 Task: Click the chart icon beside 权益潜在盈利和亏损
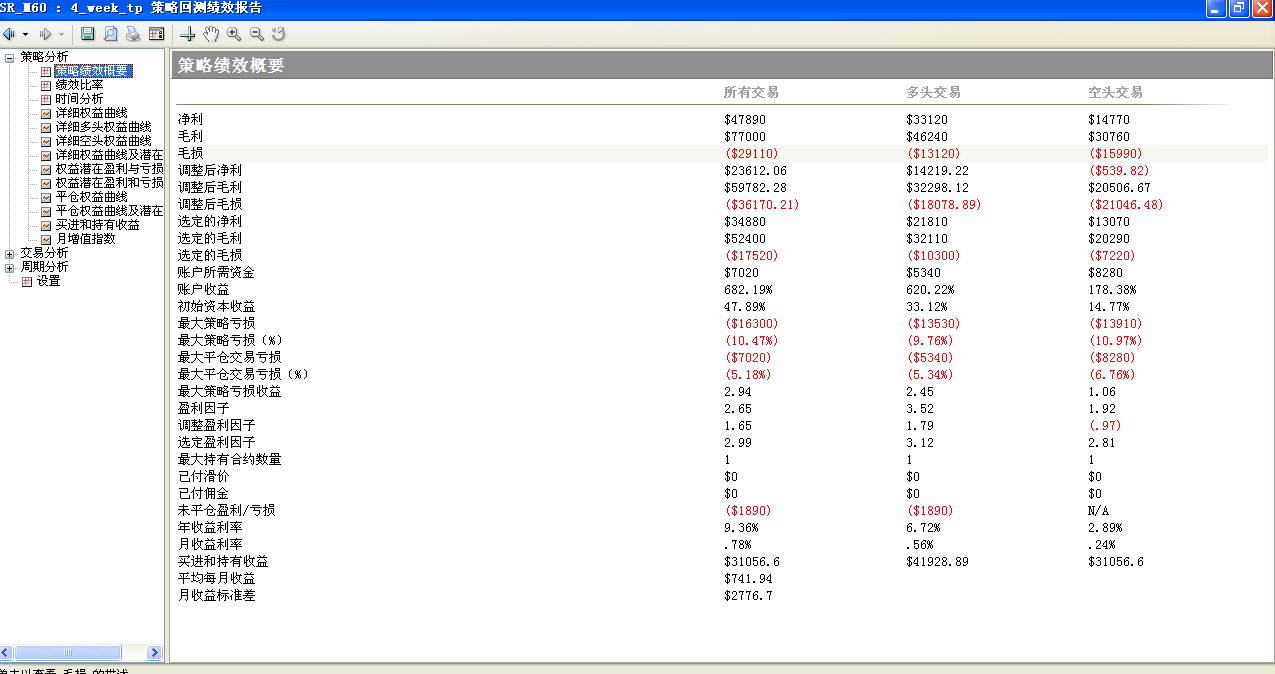(x=46, y=183)
